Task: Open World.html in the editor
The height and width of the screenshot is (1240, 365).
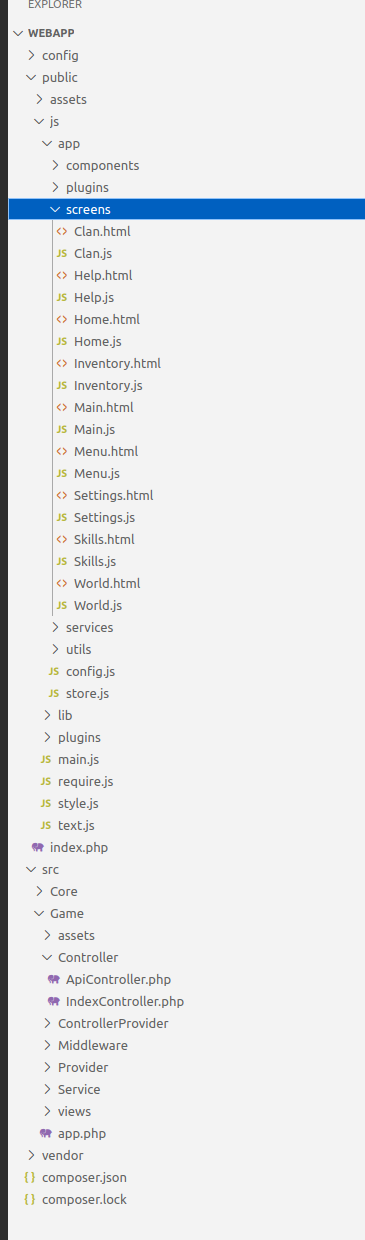Action: pyautogui.click(x=107, y=583)
